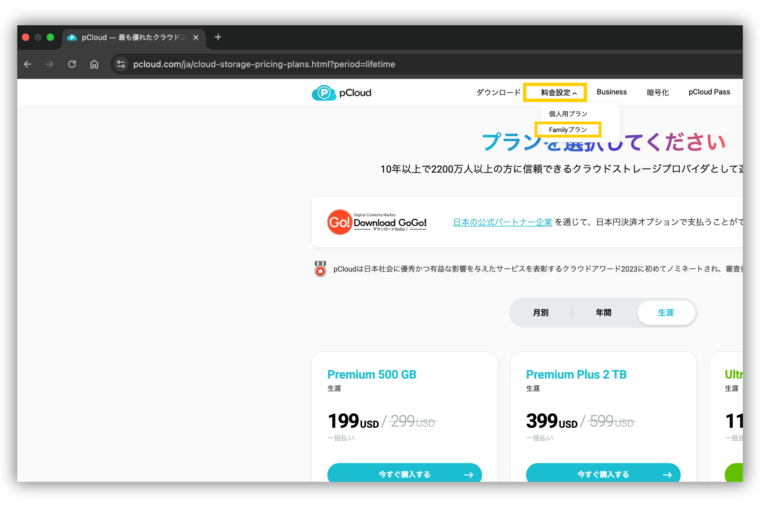The width and height of the screenshot is (760, 507).
Task: Open a new tab with plus icon
Action: (x=218, y=37)
